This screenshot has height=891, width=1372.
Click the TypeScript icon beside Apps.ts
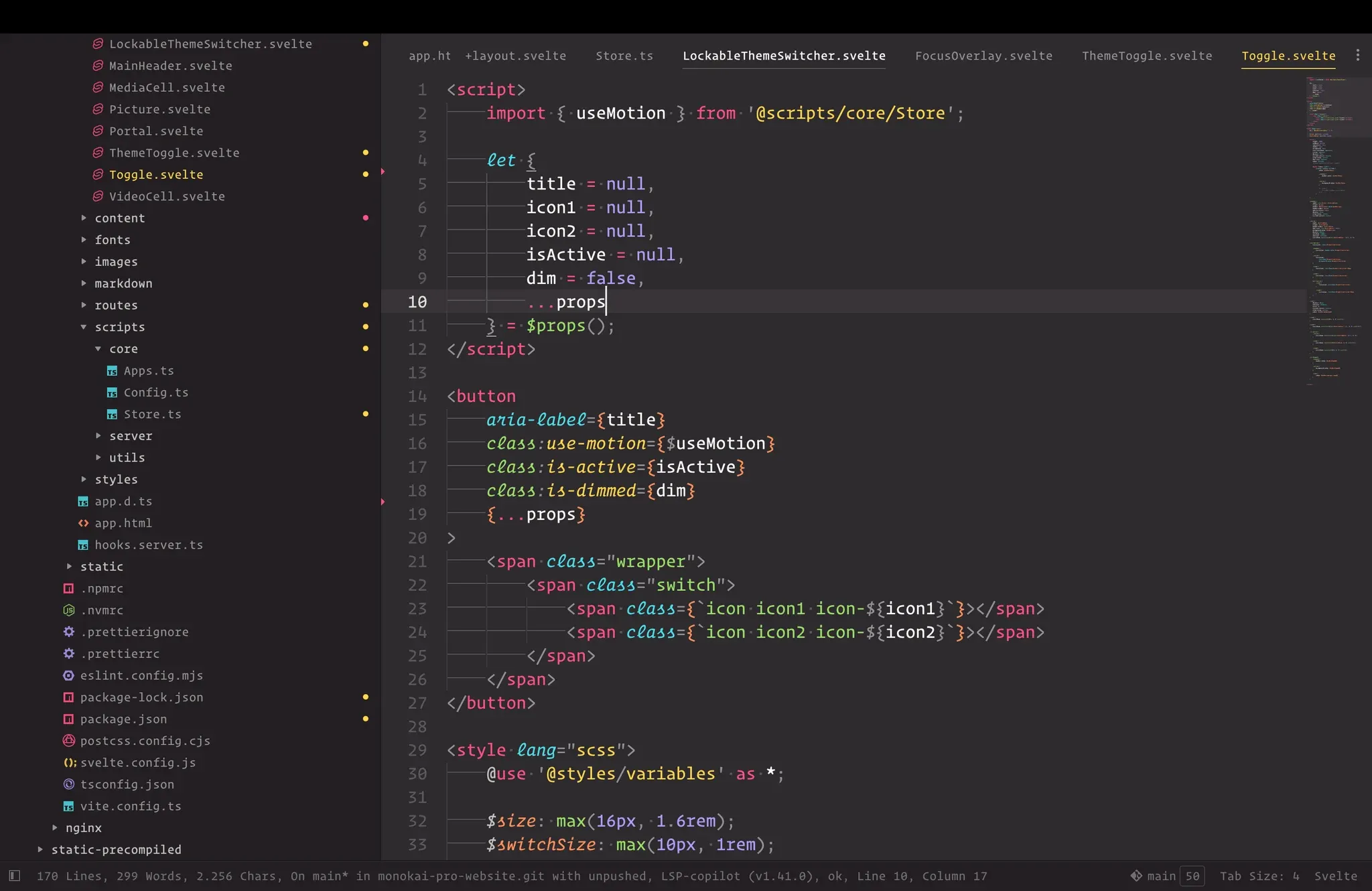112,370
